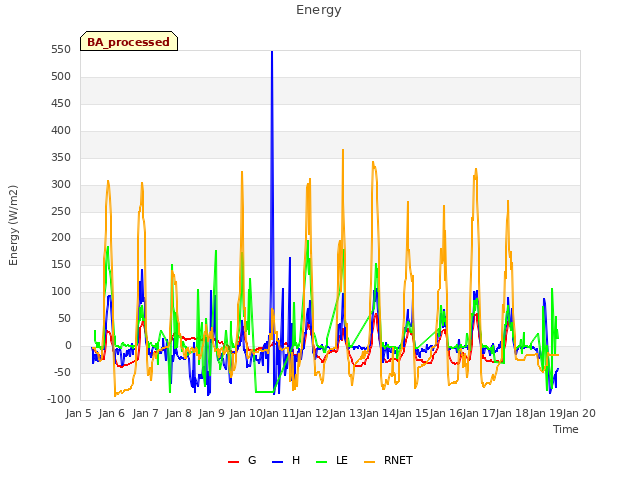Click the RNET legend label
The width and height of the screenshot is (640, 480).
click(398, 460)
